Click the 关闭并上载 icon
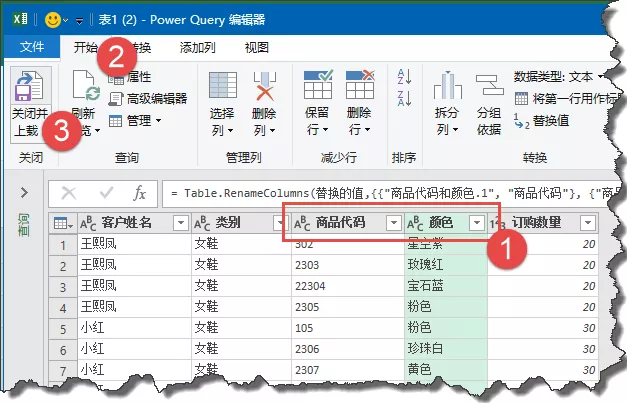Image resolution: width=627 pixels, height=403 pixels. [x=29, y=86]
